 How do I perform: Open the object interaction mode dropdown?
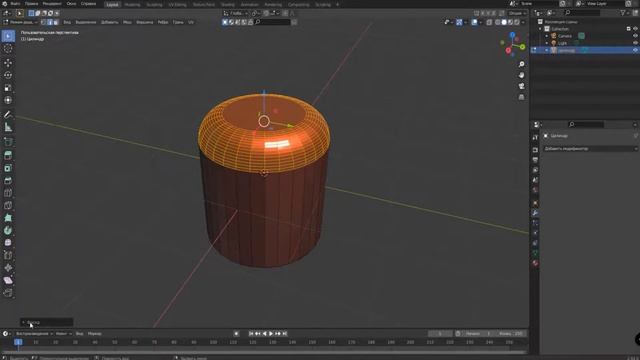[x=20, y=22]
